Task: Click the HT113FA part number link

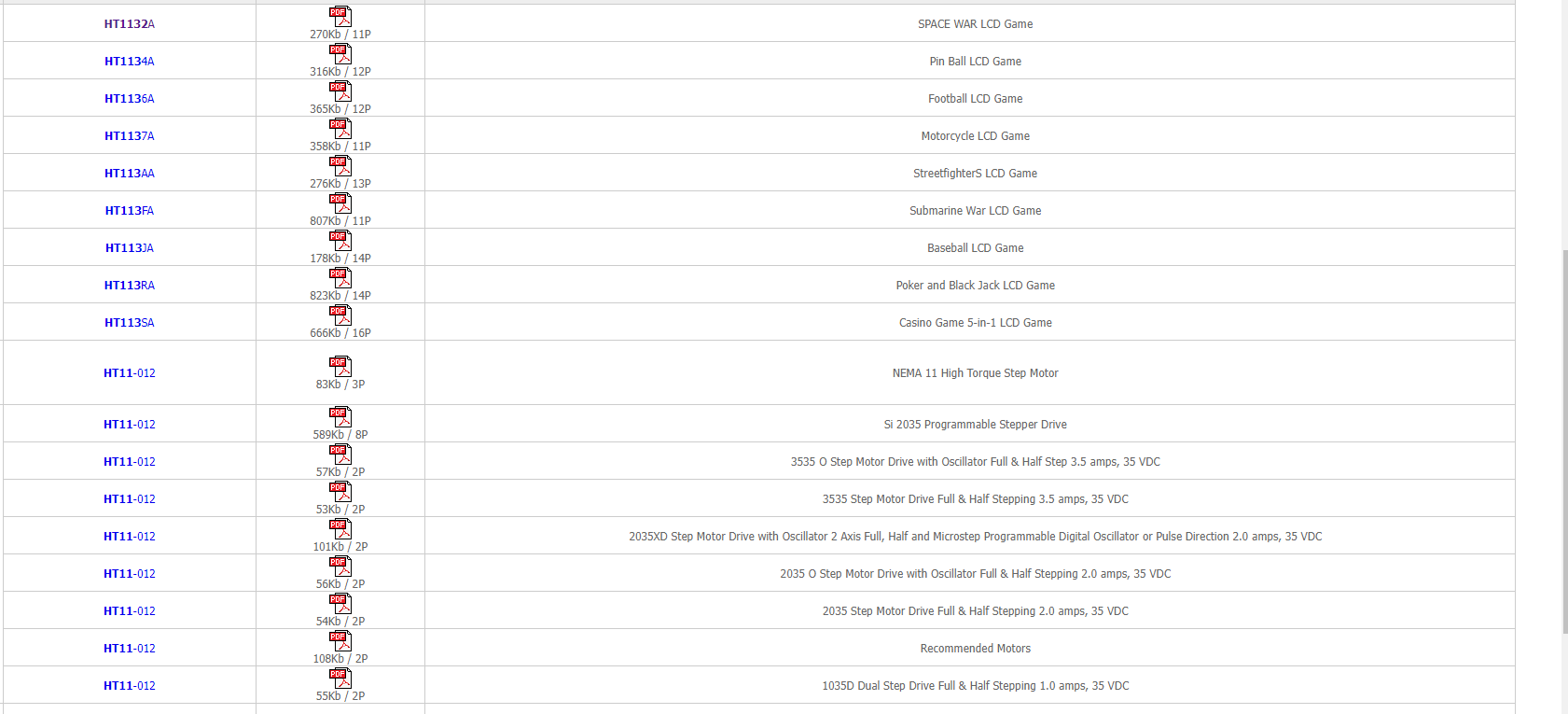Action: pos(130,211)
